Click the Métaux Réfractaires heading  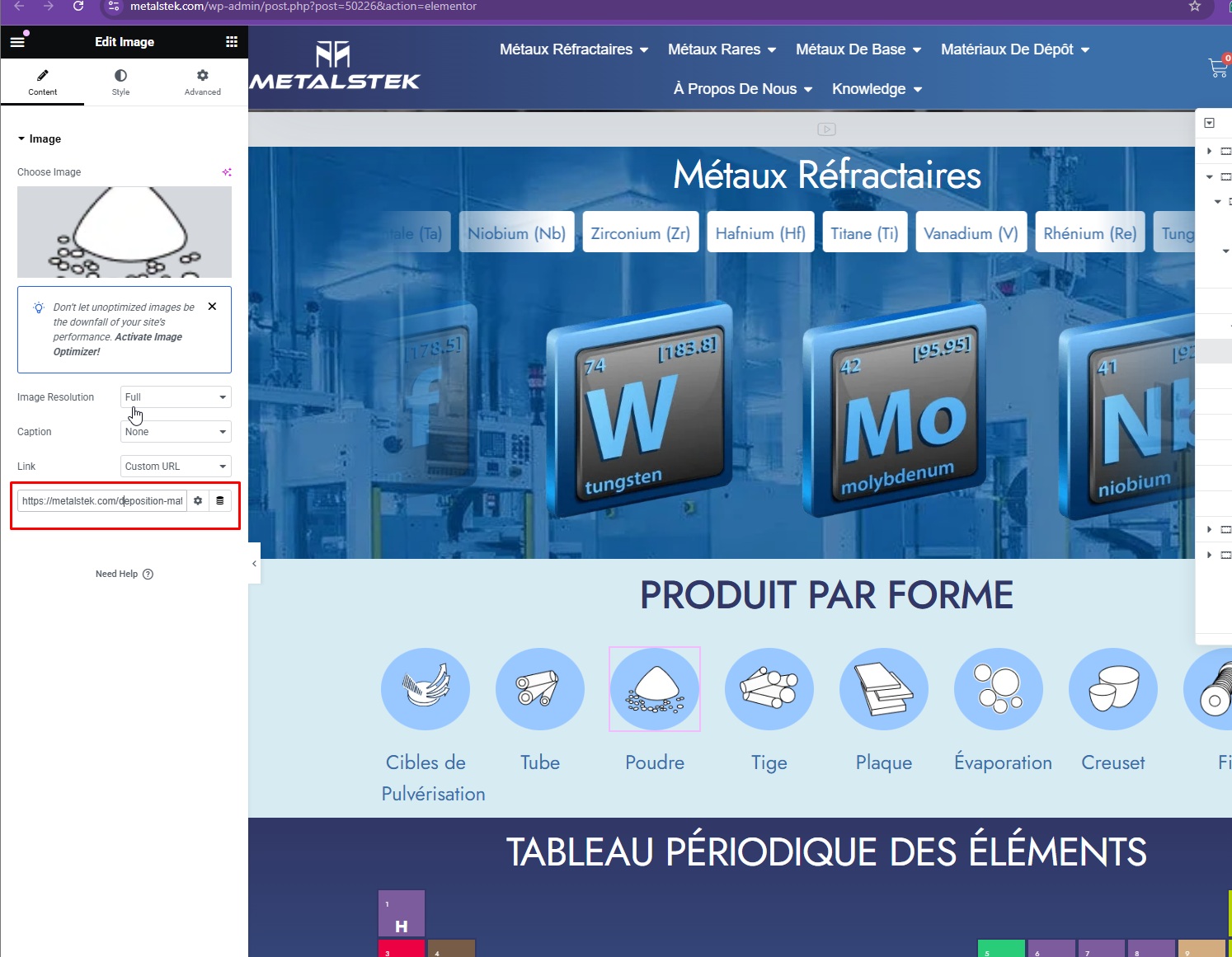[x=827, y=175]
